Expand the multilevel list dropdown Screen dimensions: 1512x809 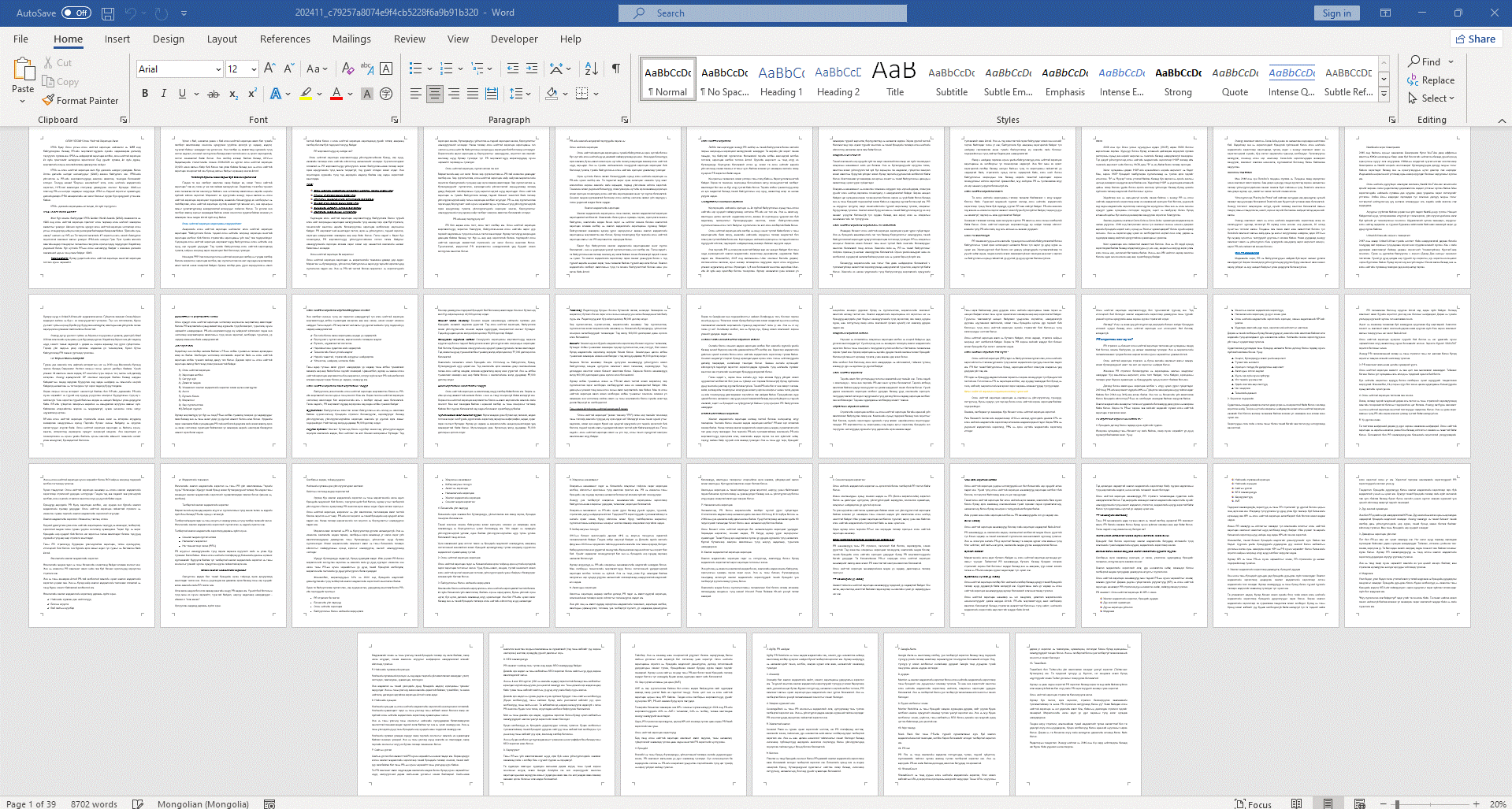tap(491, 69)
